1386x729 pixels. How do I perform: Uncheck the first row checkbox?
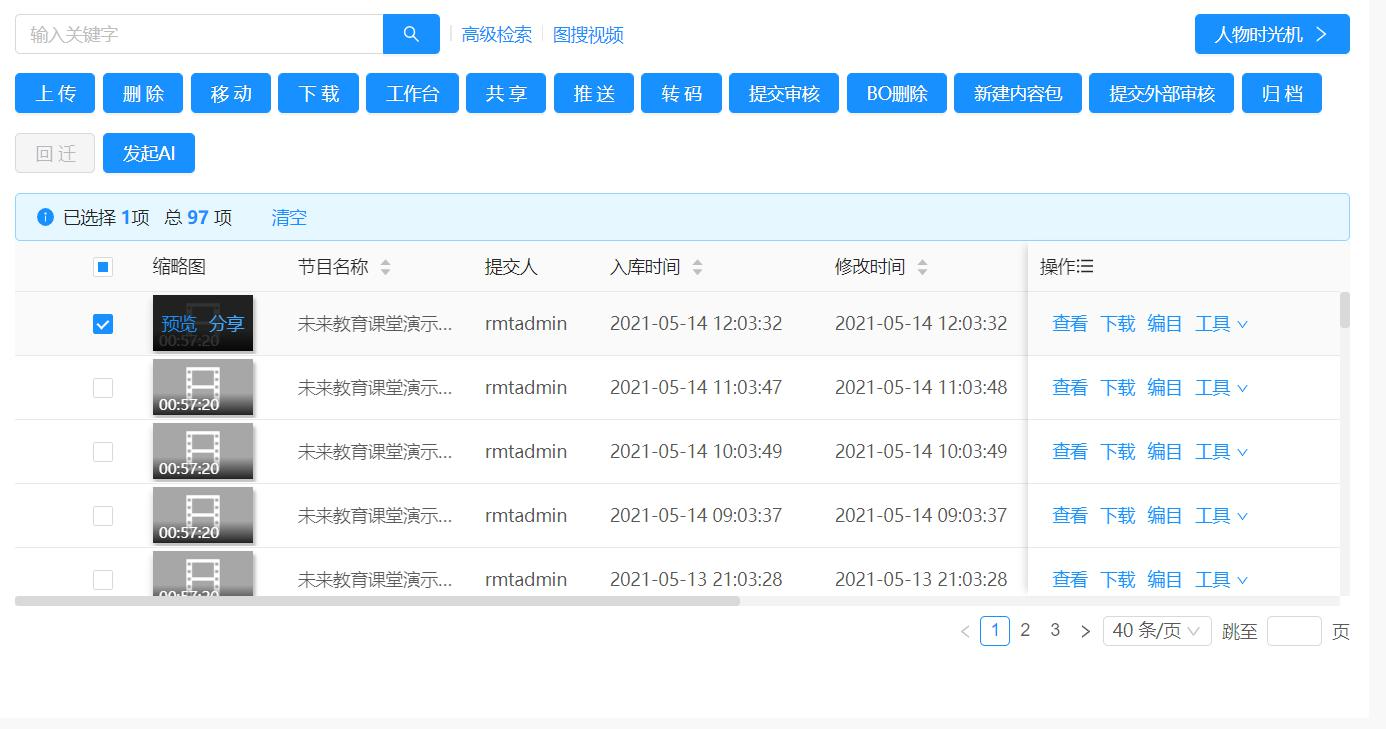pos(103,324)
